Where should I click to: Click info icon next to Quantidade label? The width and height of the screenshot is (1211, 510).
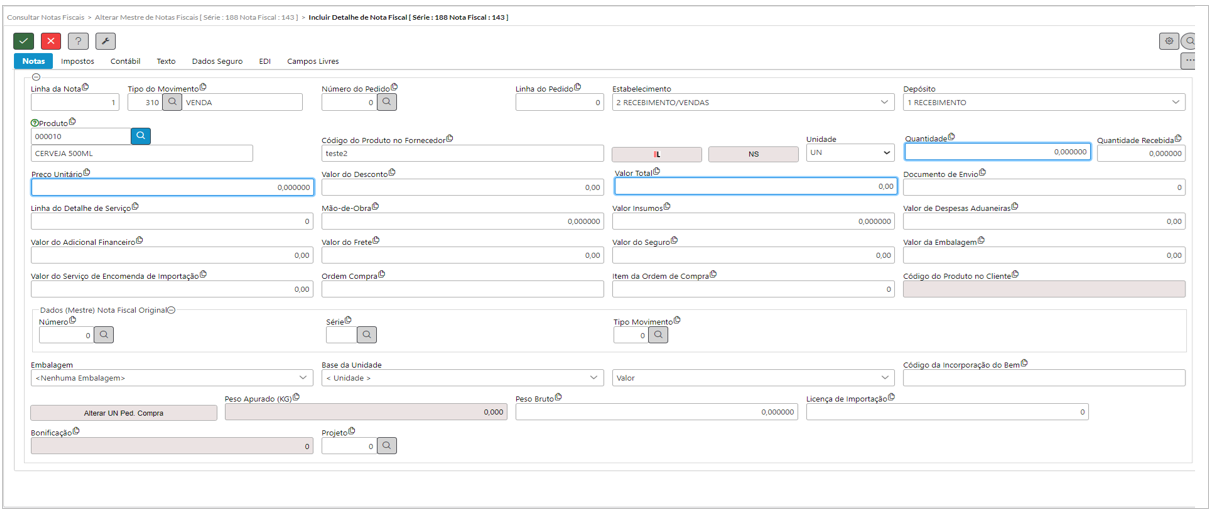click(x=952, y=137)
